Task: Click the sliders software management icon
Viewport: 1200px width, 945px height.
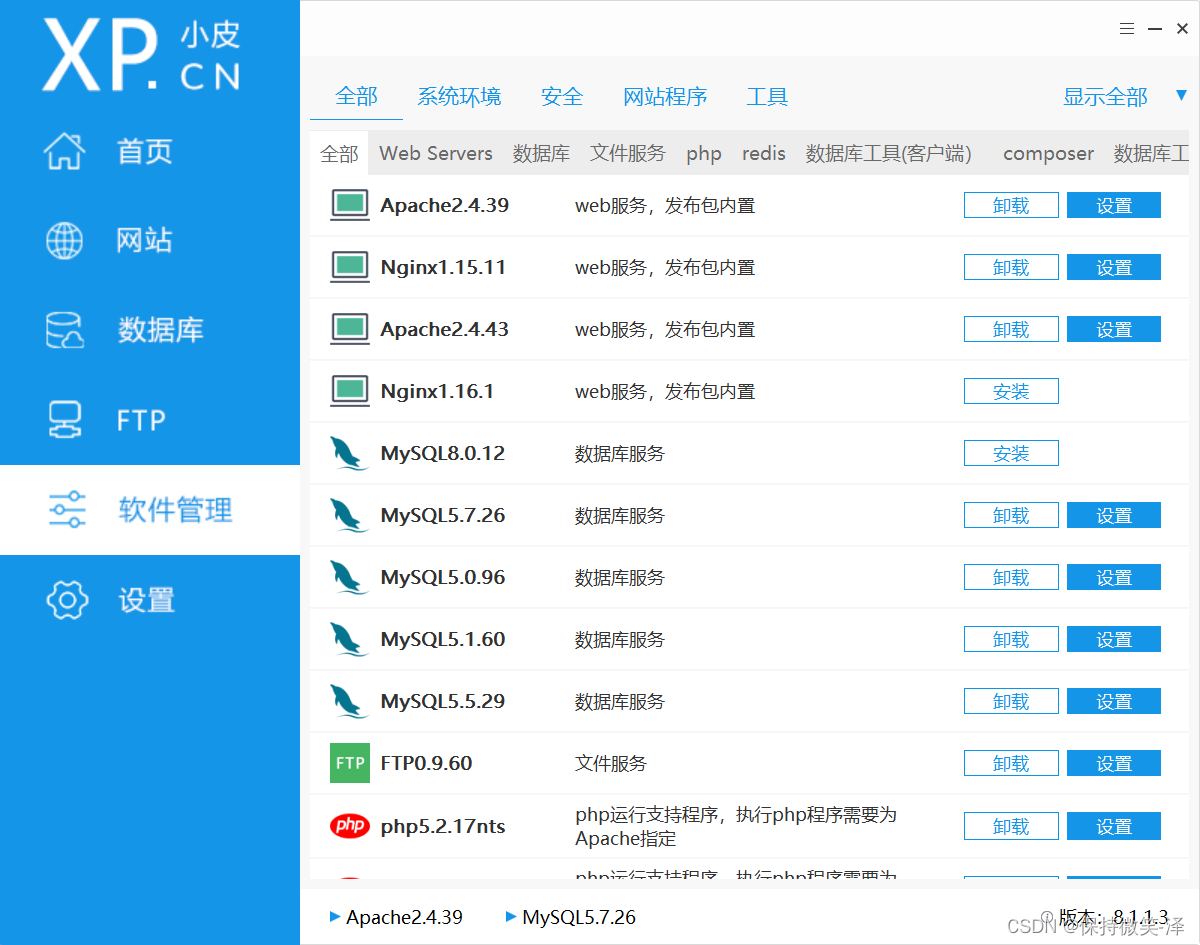Action: tap(67, 510)
